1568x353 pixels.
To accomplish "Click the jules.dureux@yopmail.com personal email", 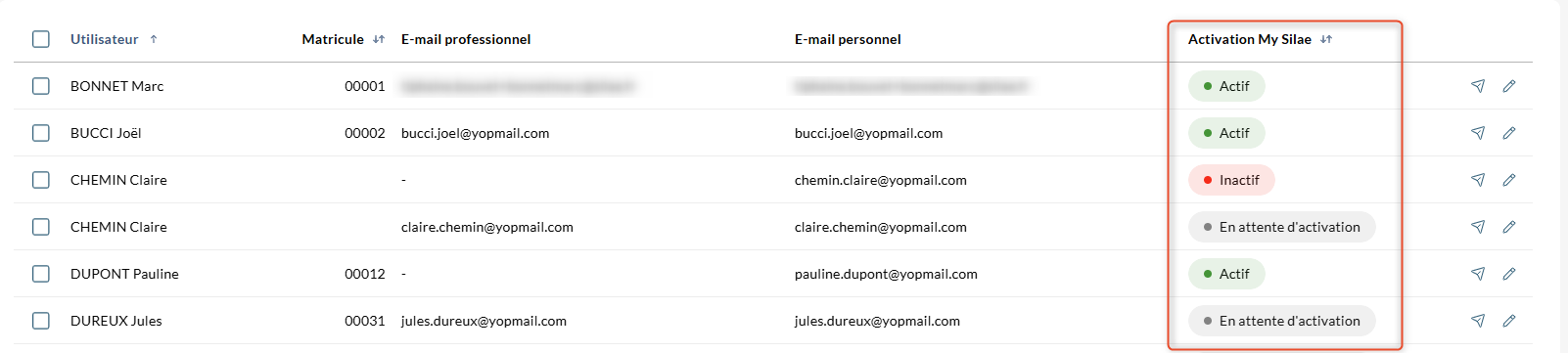I will 877,321.
